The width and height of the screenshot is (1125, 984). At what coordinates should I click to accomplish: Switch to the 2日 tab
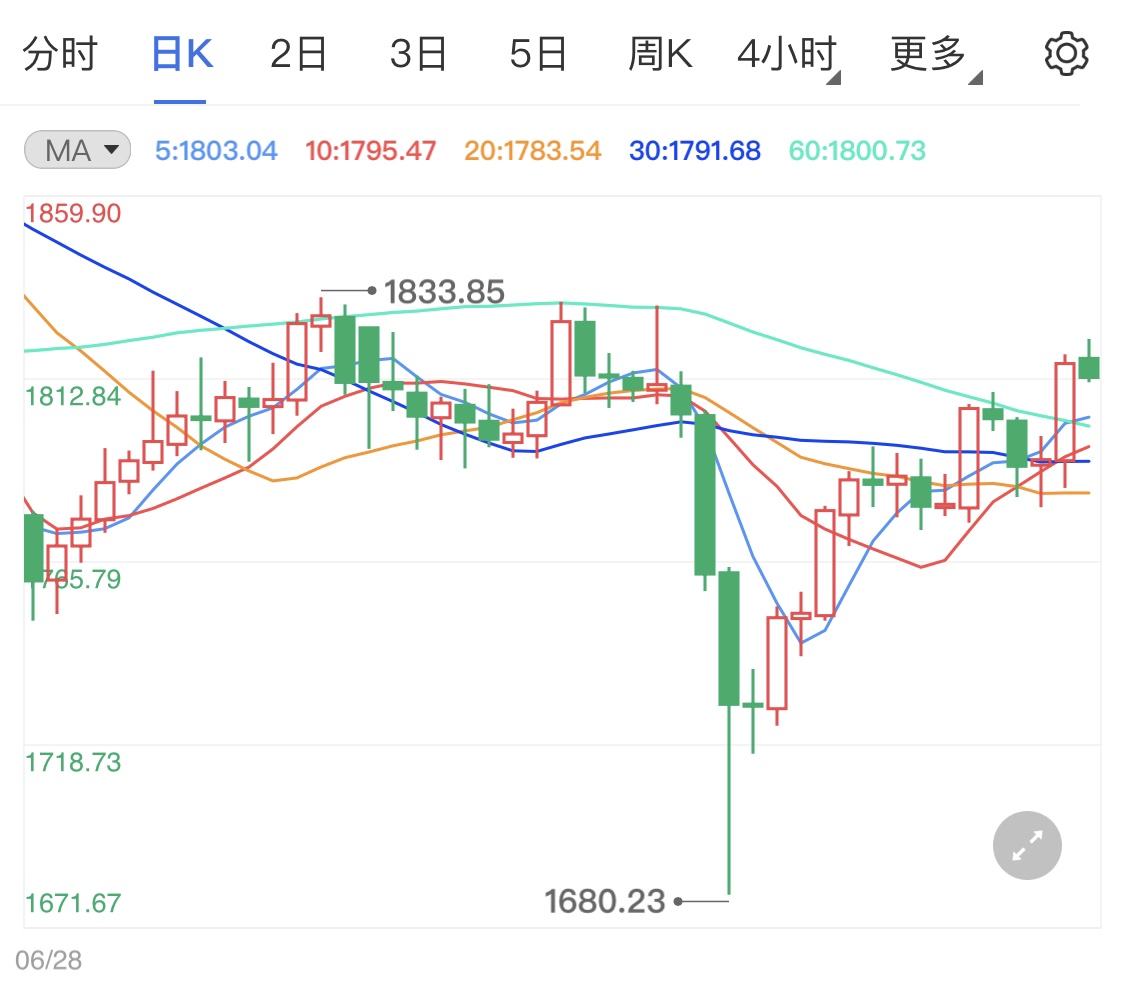click(298, 55)
